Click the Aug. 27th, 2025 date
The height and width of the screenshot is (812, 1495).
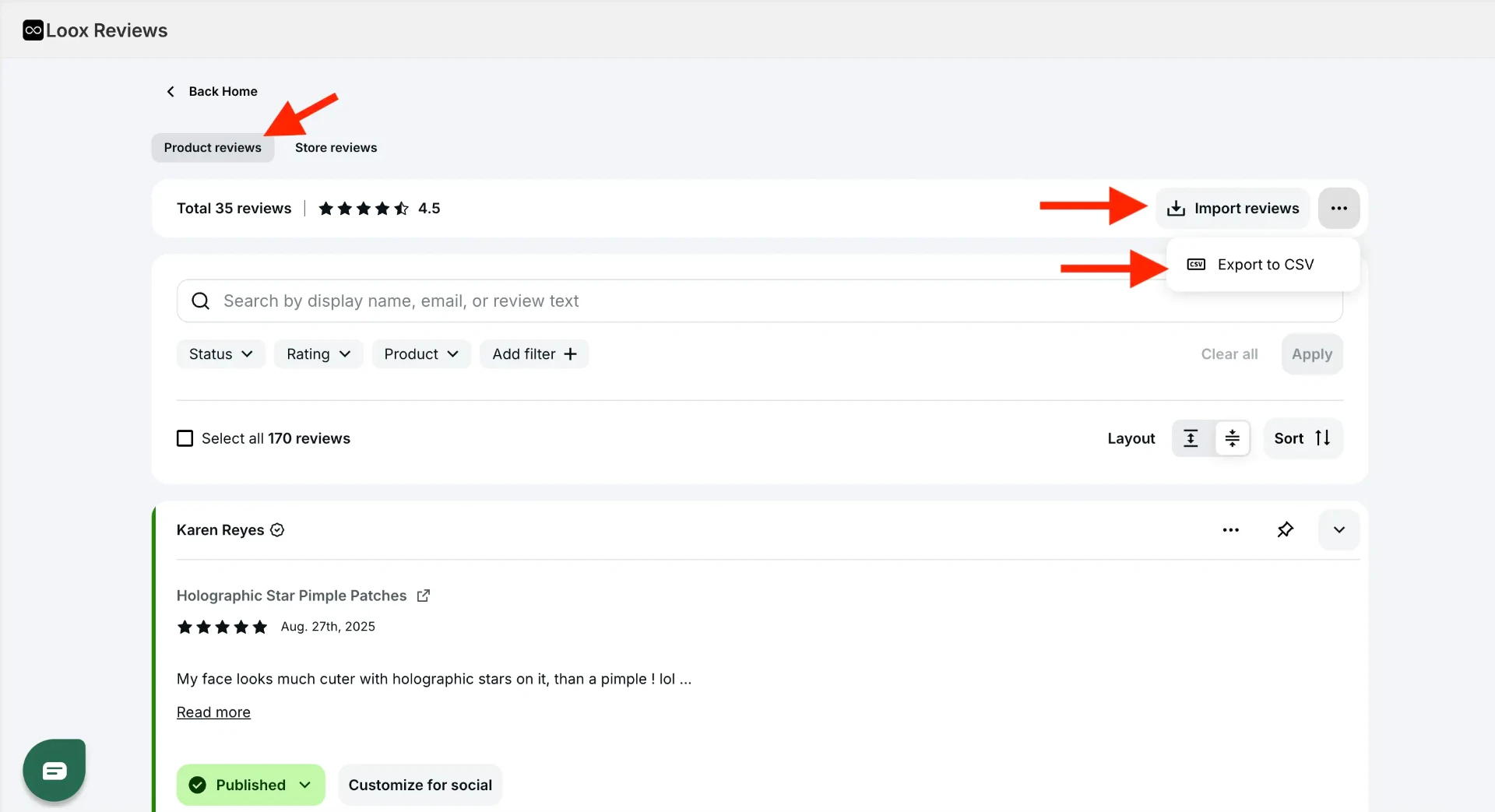pyautogui.click(x=328, y=627)
